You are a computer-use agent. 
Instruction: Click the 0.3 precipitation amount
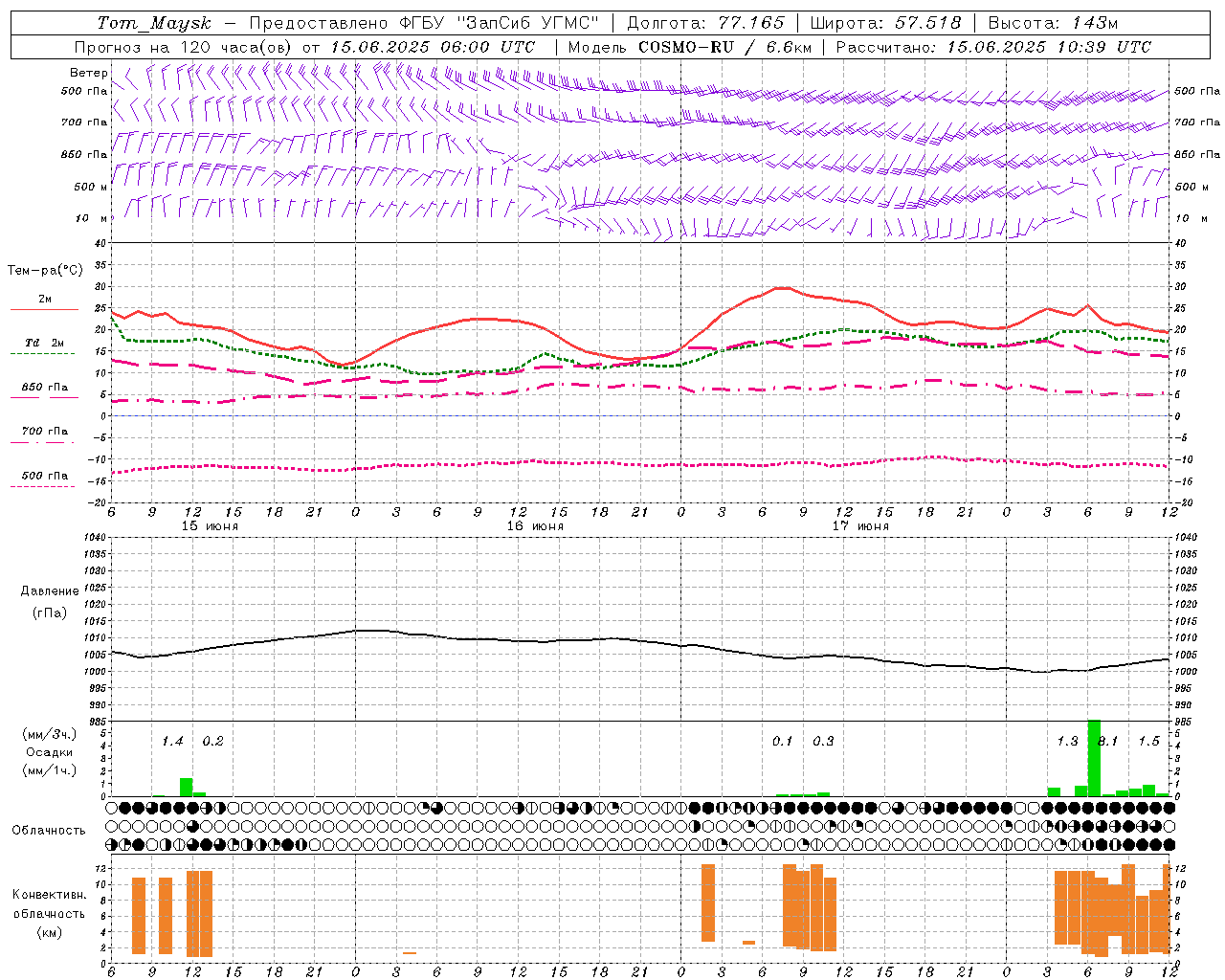[823, 741]
